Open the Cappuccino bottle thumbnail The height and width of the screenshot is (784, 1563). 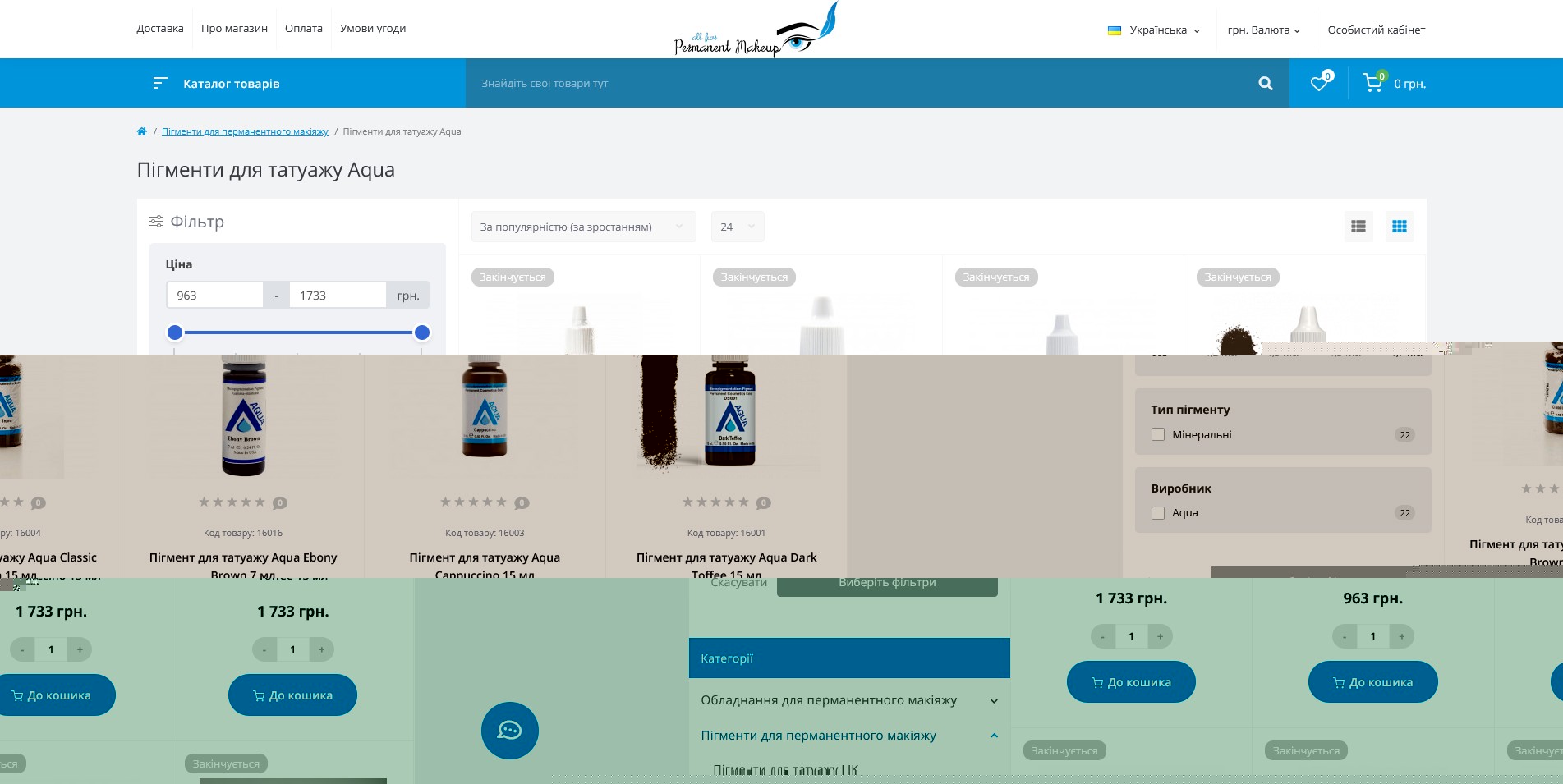point(485,406)
